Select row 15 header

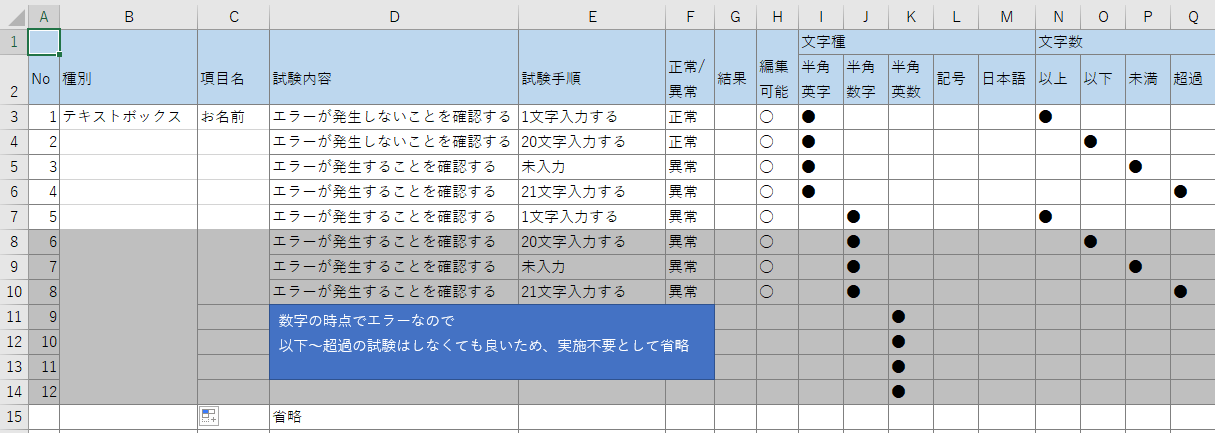[x=14, y=416]
